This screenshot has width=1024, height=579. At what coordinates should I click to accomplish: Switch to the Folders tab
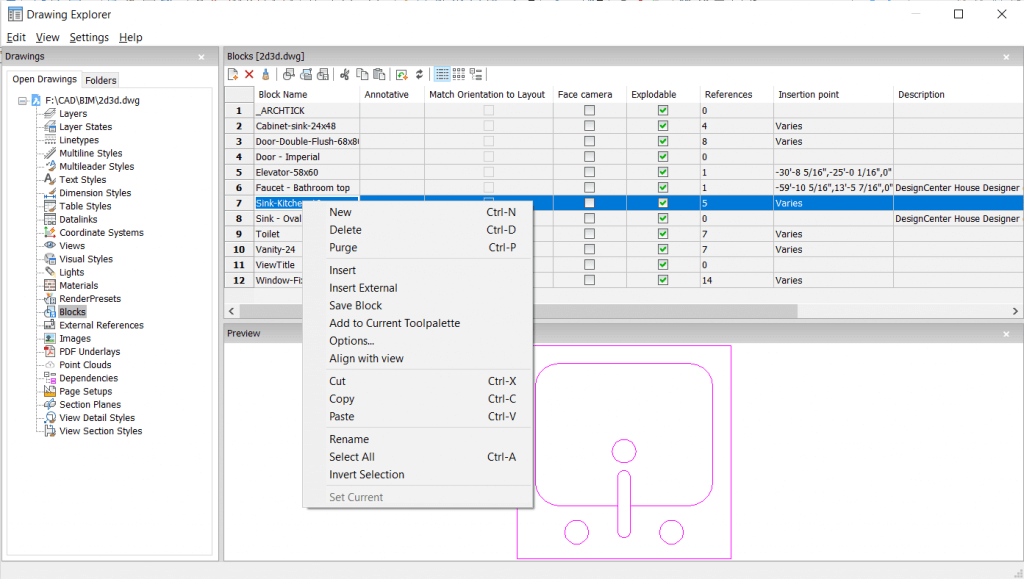[100, 79]
